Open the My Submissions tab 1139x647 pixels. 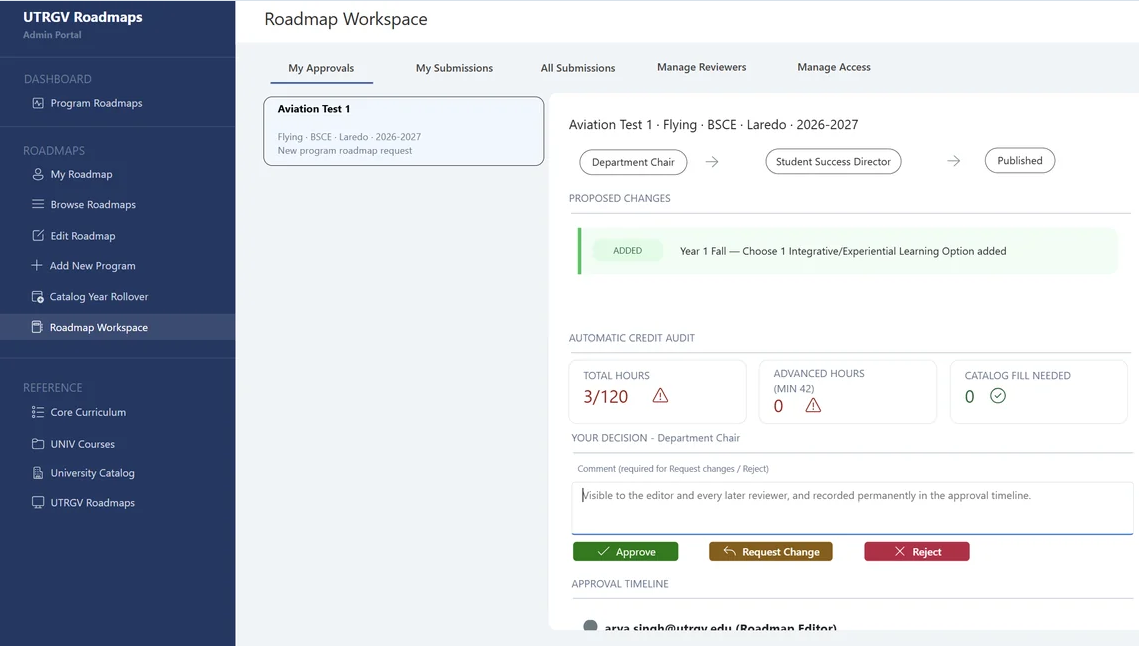point(454,68)
